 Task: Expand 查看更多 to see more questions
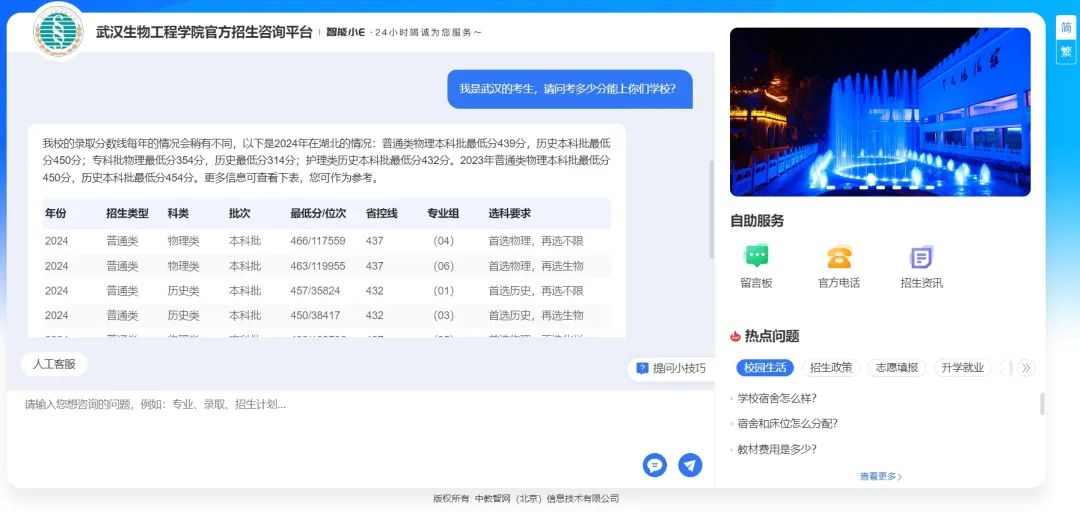pos(880,477)
